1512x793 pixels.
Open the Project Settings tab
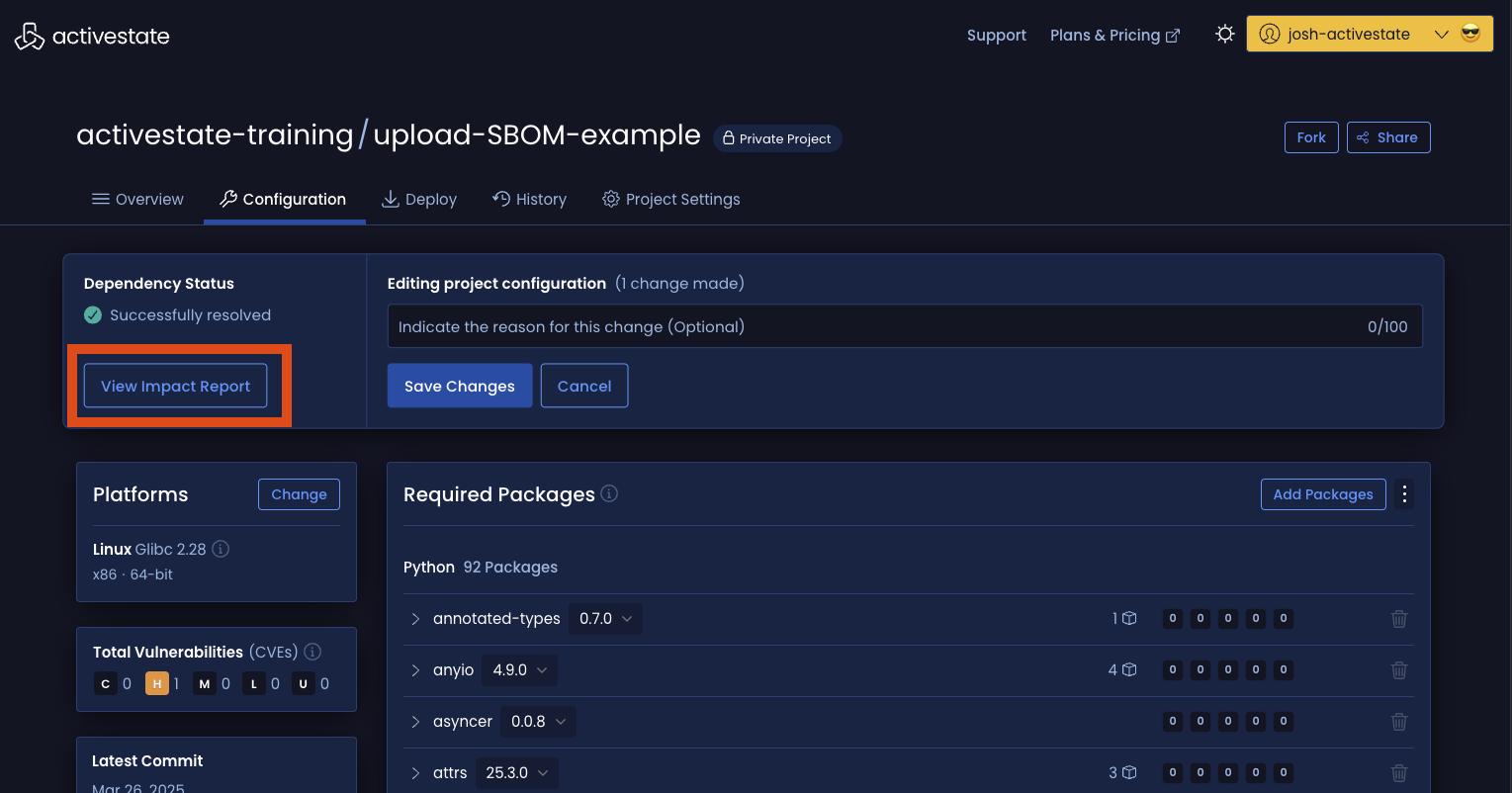(x=671, y=200)
